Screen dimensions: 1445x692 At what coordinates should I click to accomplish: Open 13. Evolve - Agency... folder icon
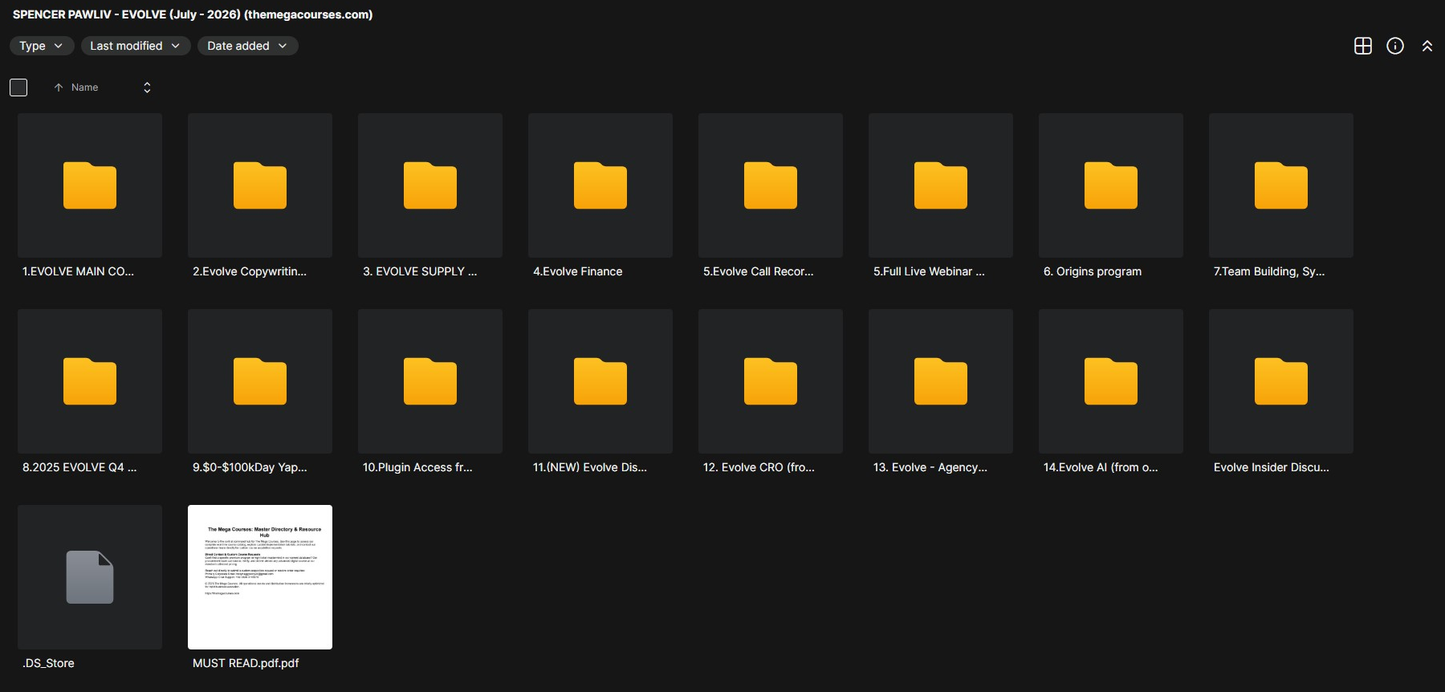(940, 381)
